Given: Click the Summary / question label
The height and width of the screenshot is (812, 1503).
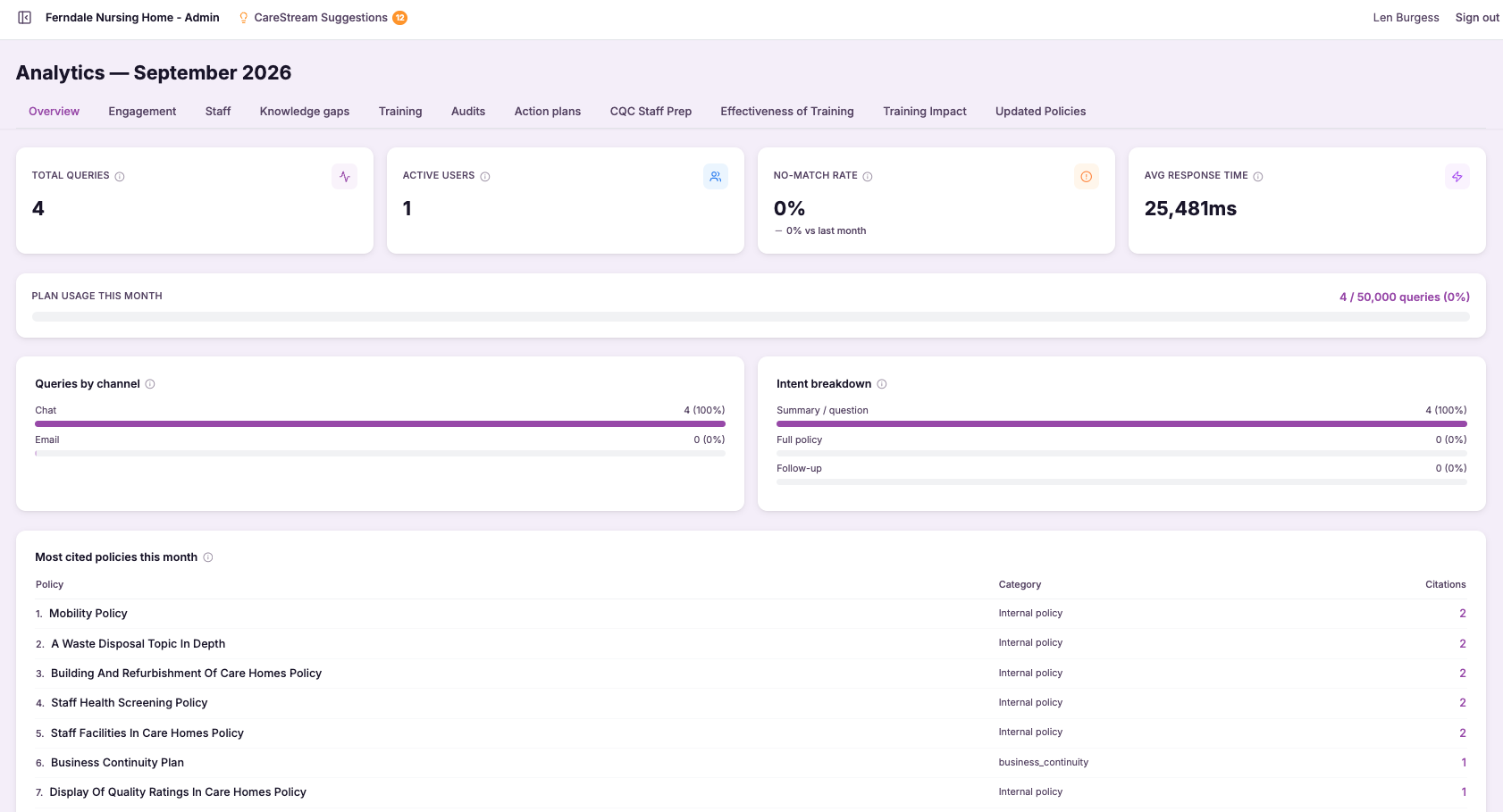Looking at the screenshot, I should point(822,411).
